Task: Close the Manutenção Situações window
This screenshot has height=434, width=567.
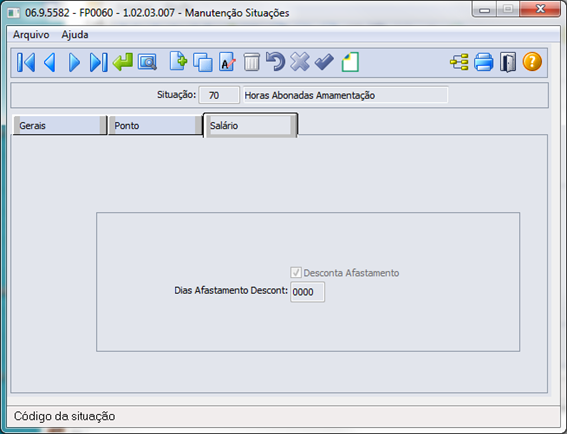Action: point(540,9)
